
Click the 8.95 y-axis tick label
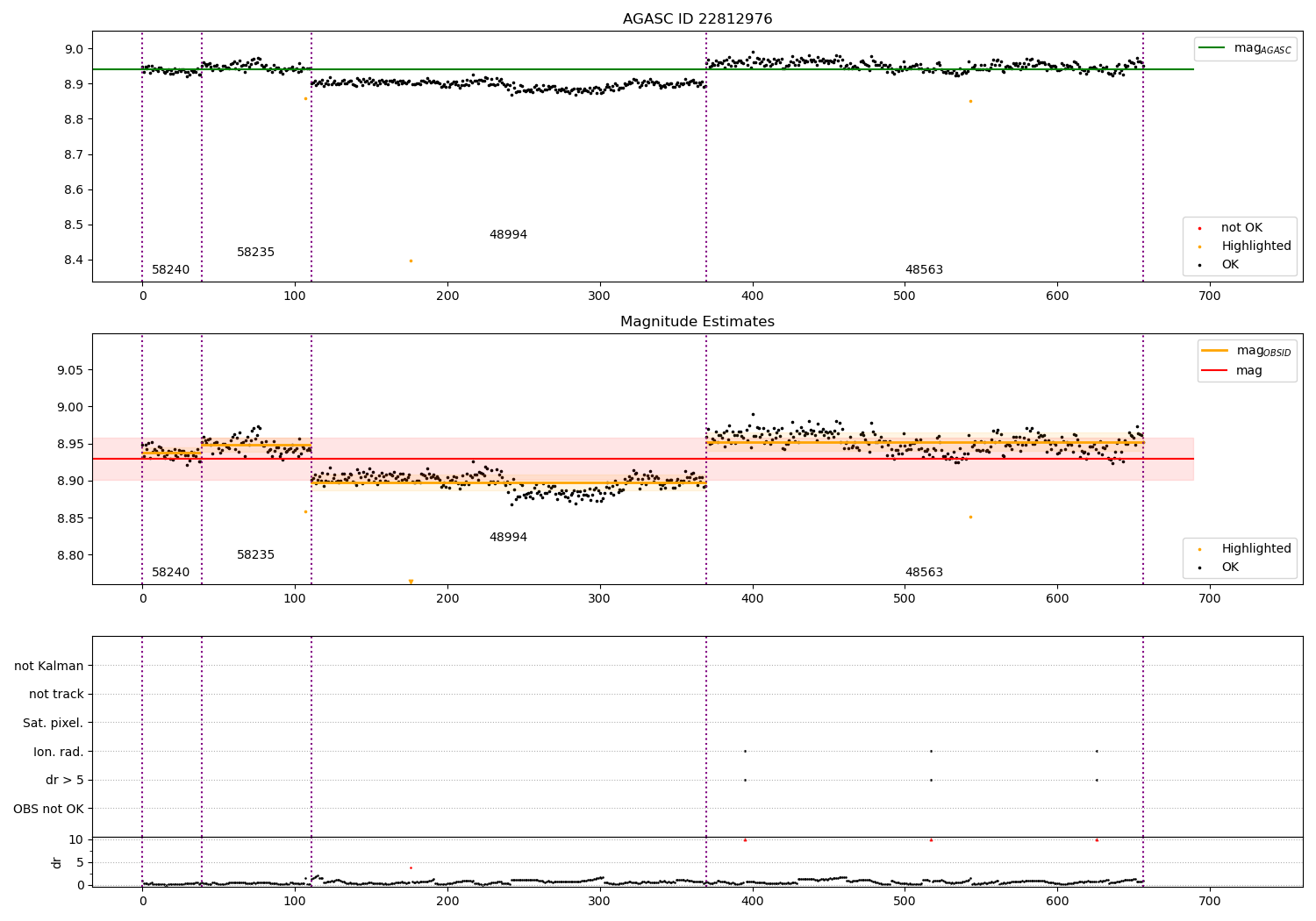tap(71, 445)
